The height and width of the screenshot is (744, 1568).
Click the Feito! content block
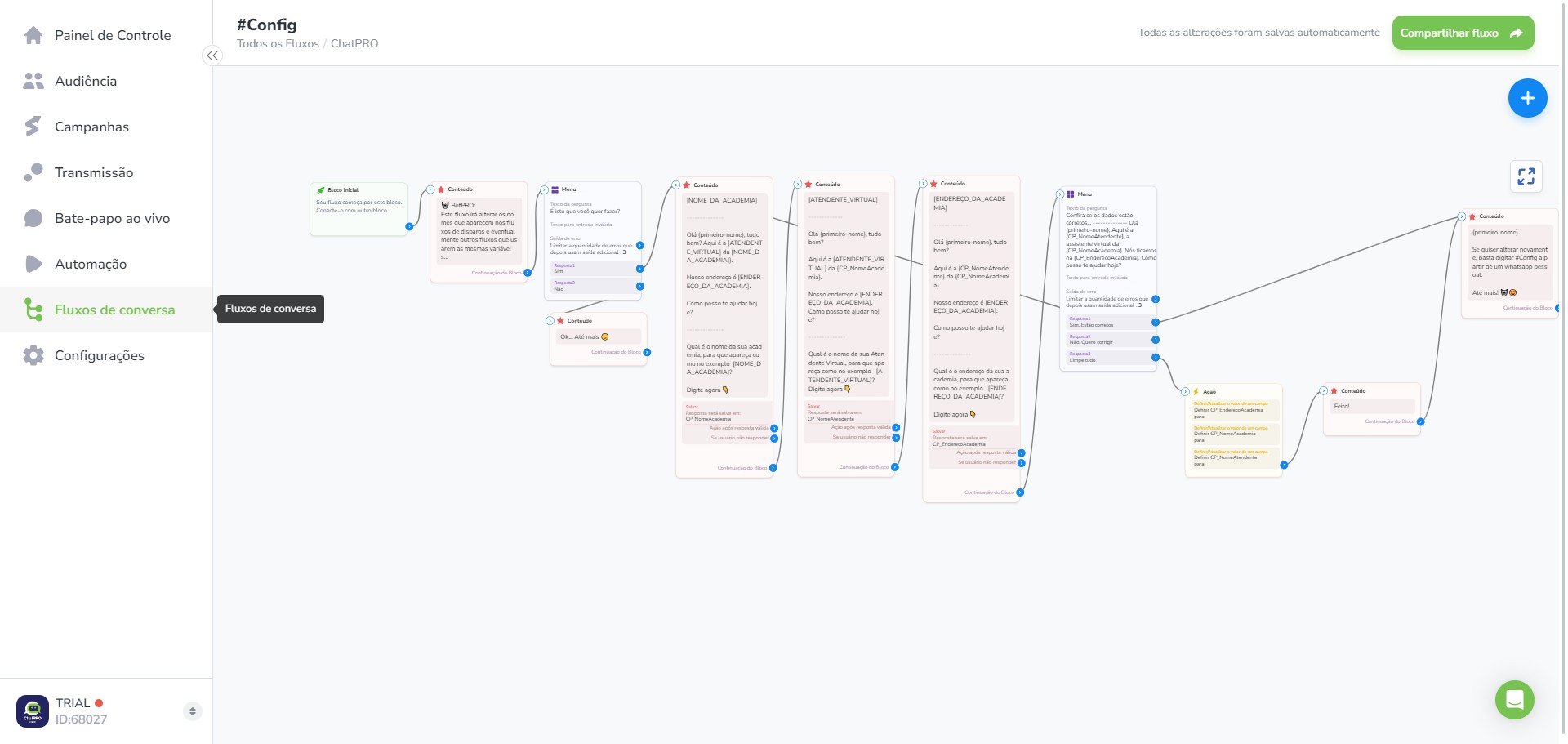(x=1372, y=409)
